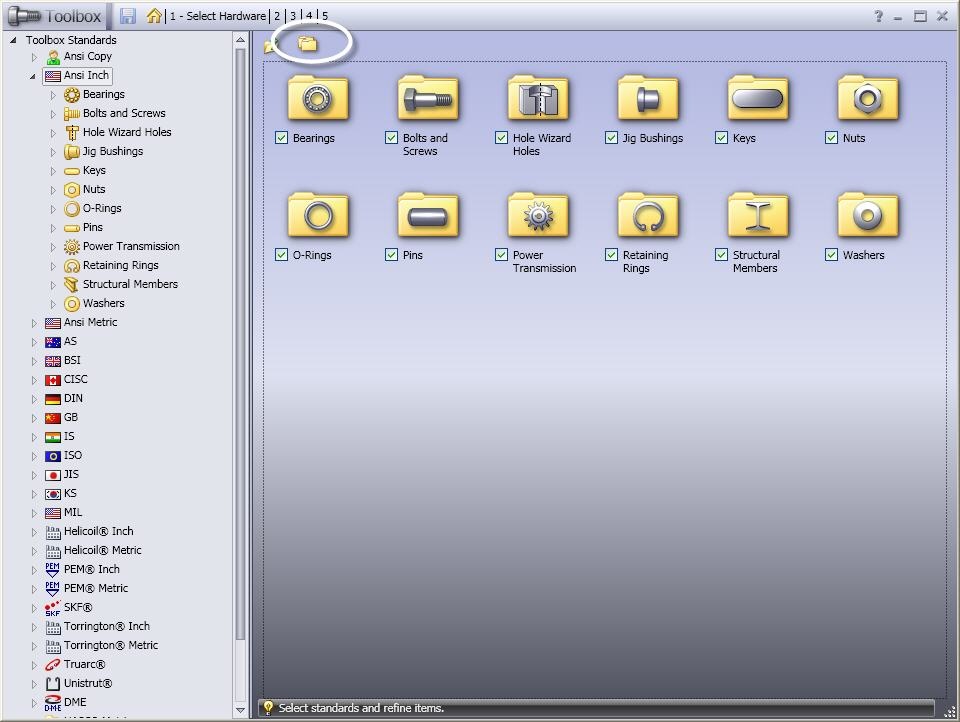The height and width of the screenshot is (722, 960).
Task: Toggle the Nuts checkbox
Action: (x=831, y=138)
